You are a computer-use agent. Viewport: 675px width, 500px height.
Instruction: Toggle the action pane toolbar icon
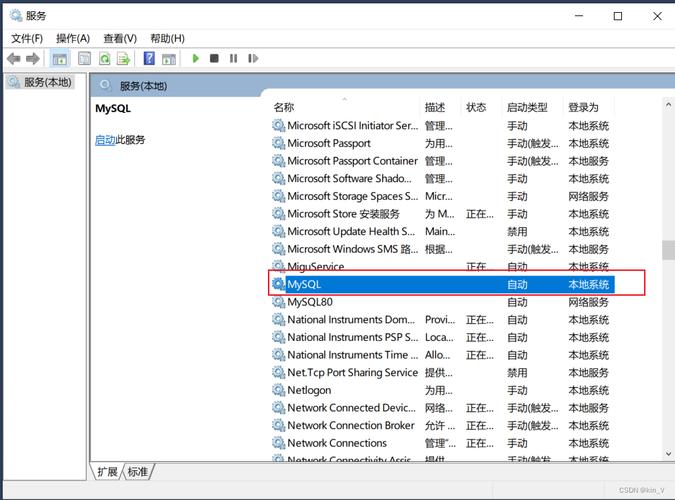coord(169,59)
